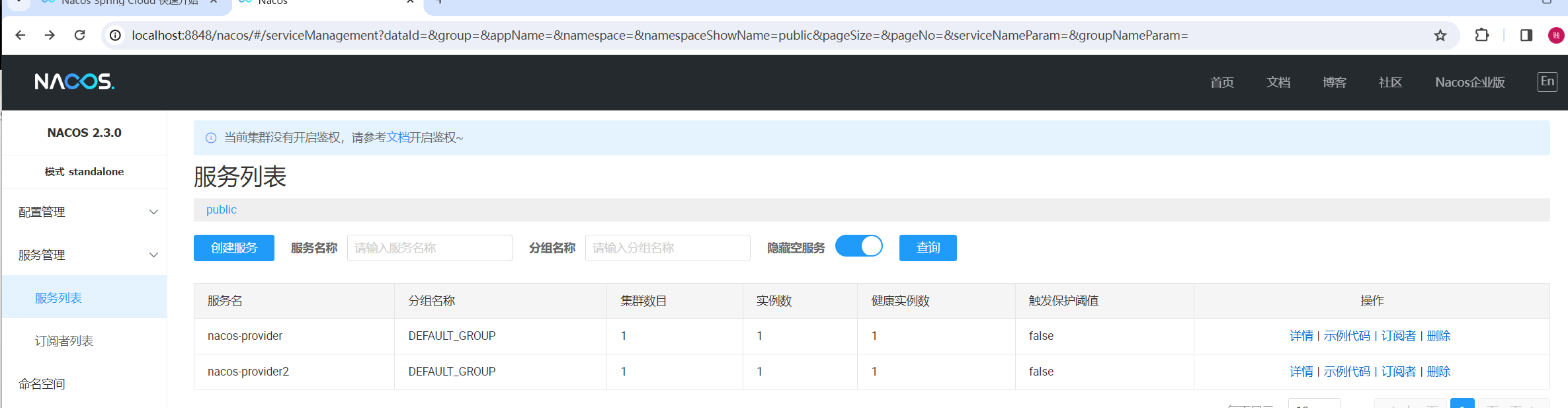Click the 模式 standalone label
Image resolution: width=1568 pixels, height=408 pixels.
[x=85, y=172]
